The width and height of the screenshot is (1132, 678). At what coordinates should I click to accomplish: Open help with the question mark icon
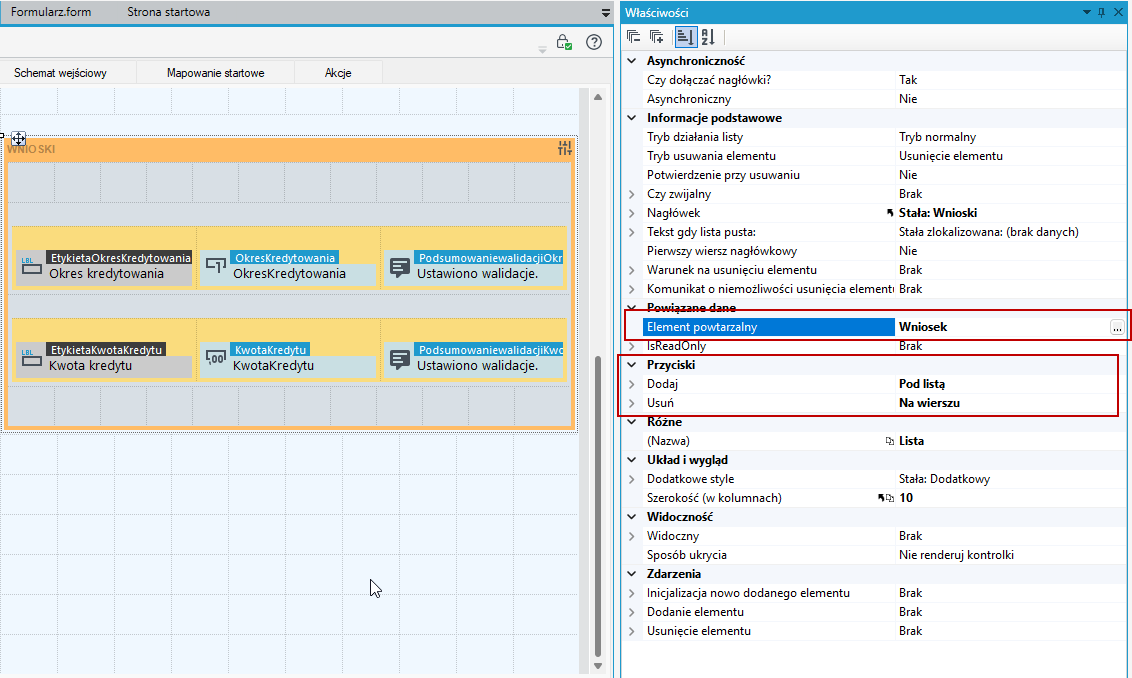point(593,43)
